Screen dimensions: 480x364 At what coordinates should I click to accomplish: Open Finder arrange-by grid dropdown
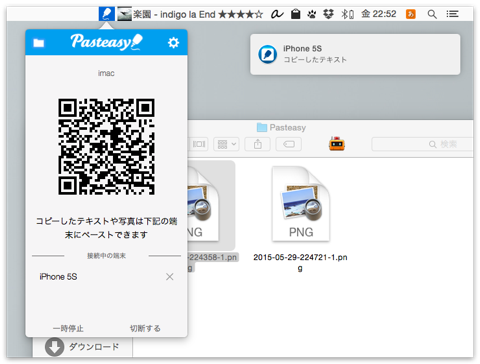(226, 144)
